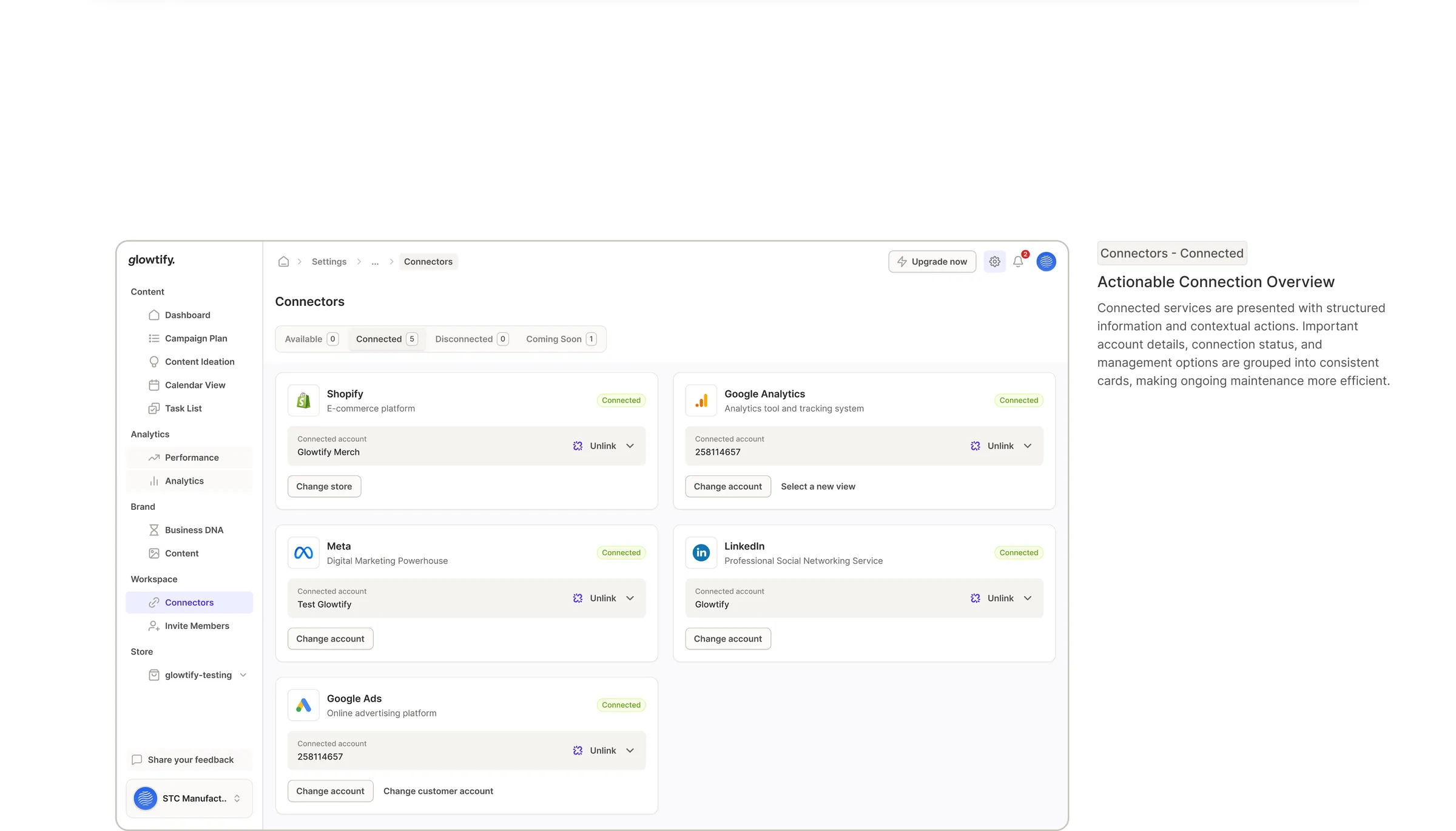Switch to the Available tab
This screenshot has width=1456, height=831.
coord(312,339)
